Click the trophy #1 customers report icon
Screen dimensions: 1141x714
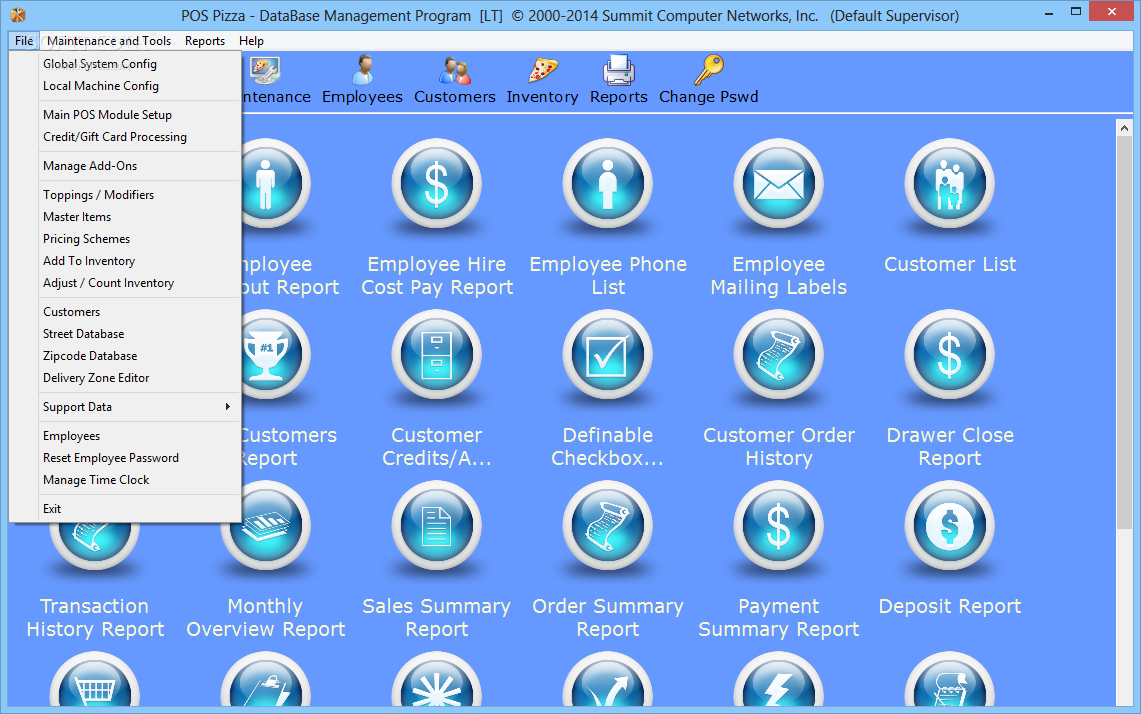click(275, 354)
